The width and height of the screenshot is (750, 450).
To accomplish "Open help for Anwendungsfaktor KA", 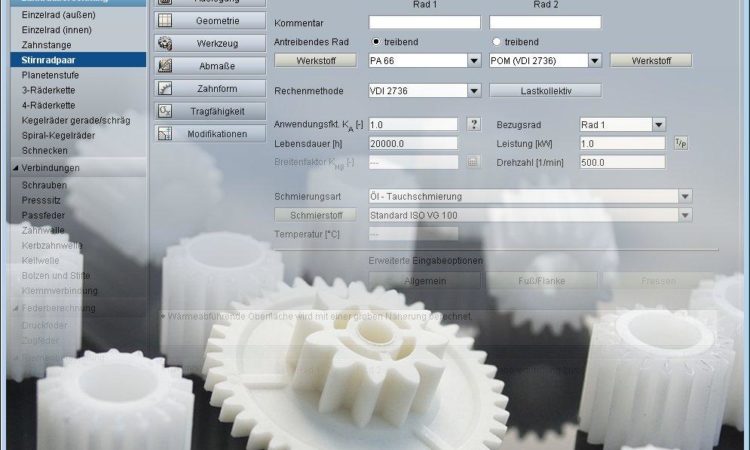I will coord(474,124).
